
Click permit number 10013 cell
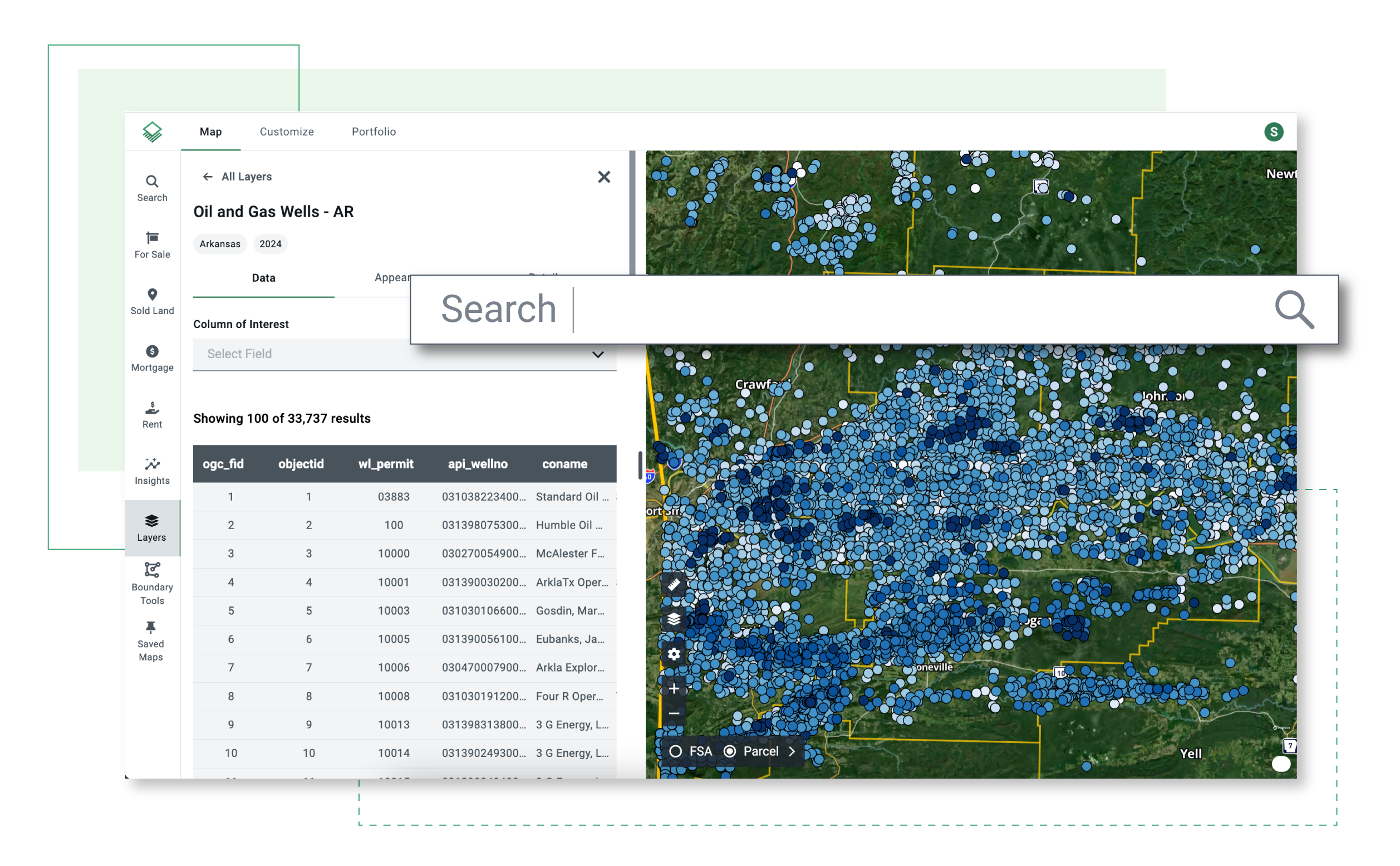coord(394,725)
